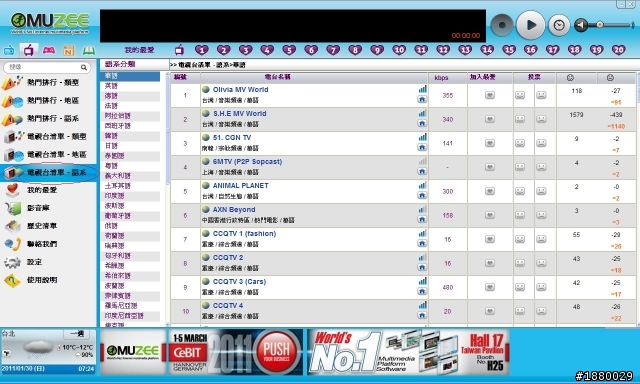Screen dimensions: 640x384
Task: Select favorite slot heart number 15
Action: [x=509, y=50]
